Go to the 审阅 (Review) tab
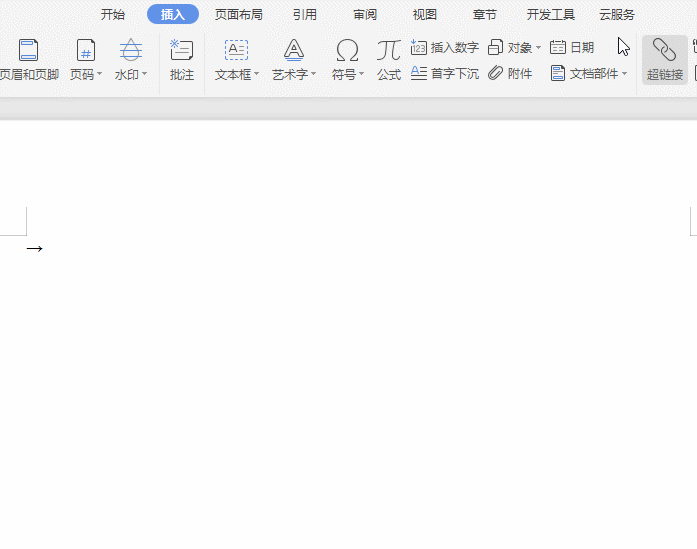This screenshot has width=697, height=549. 365,15
